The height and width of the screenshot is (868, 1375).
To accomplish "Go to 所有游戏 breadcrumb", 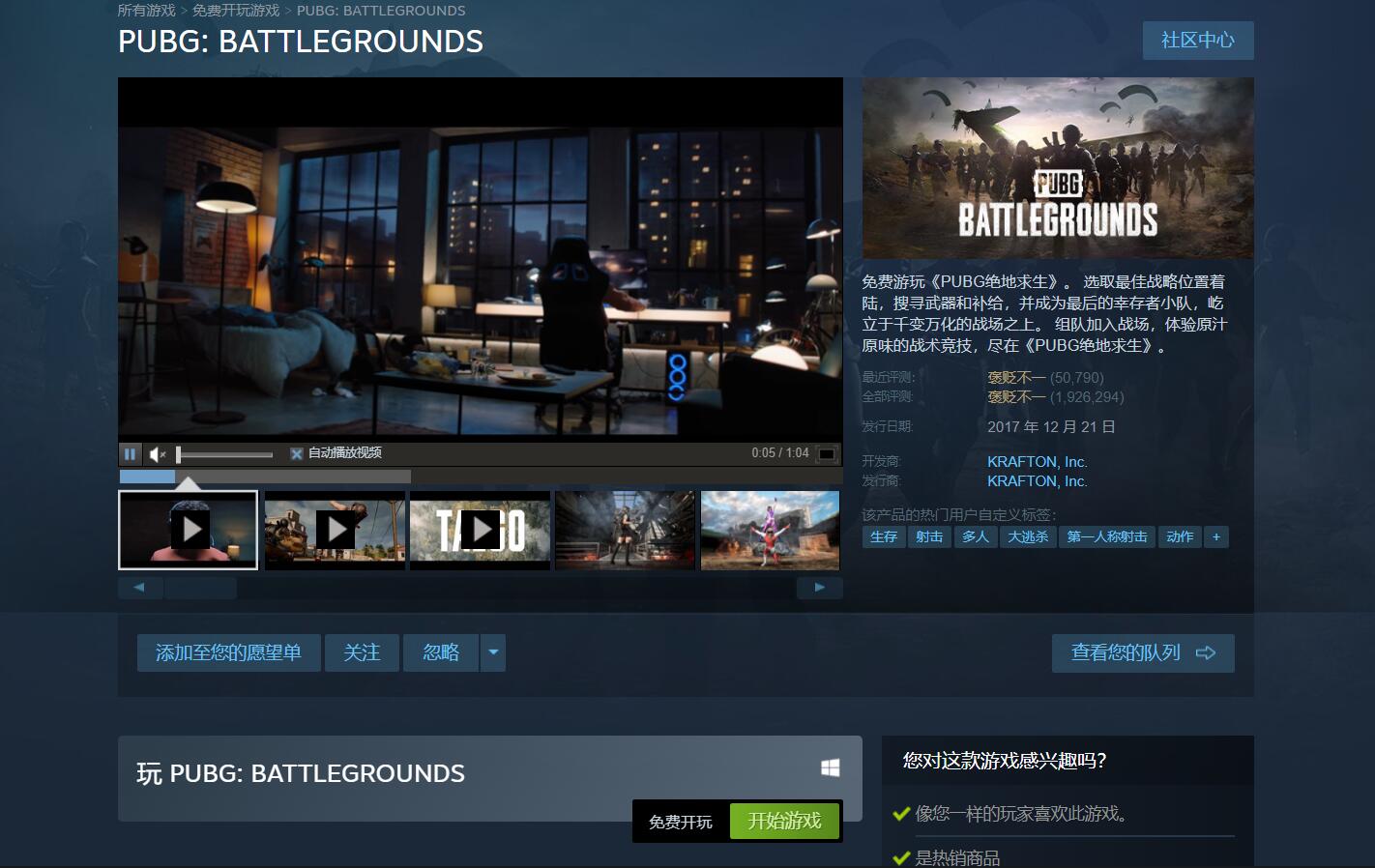I will 146,11.
